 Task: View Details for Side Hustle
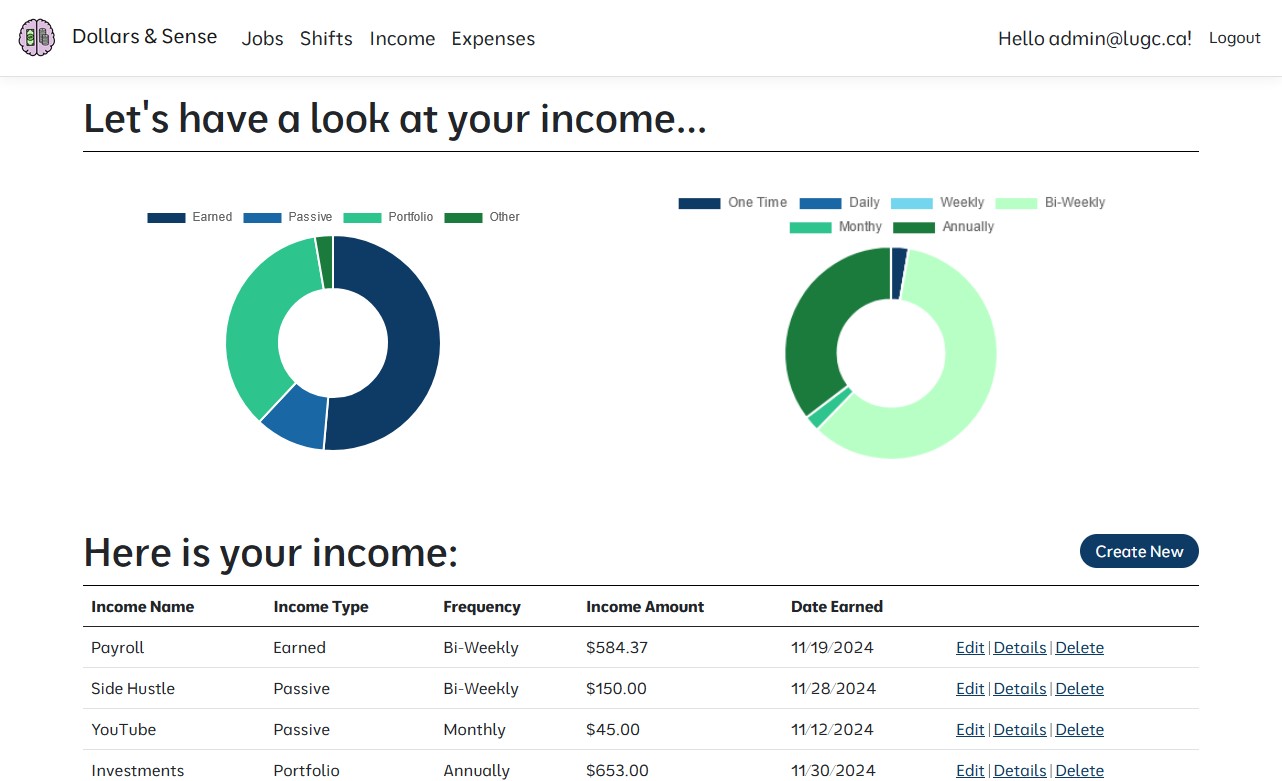(1019, 688)
